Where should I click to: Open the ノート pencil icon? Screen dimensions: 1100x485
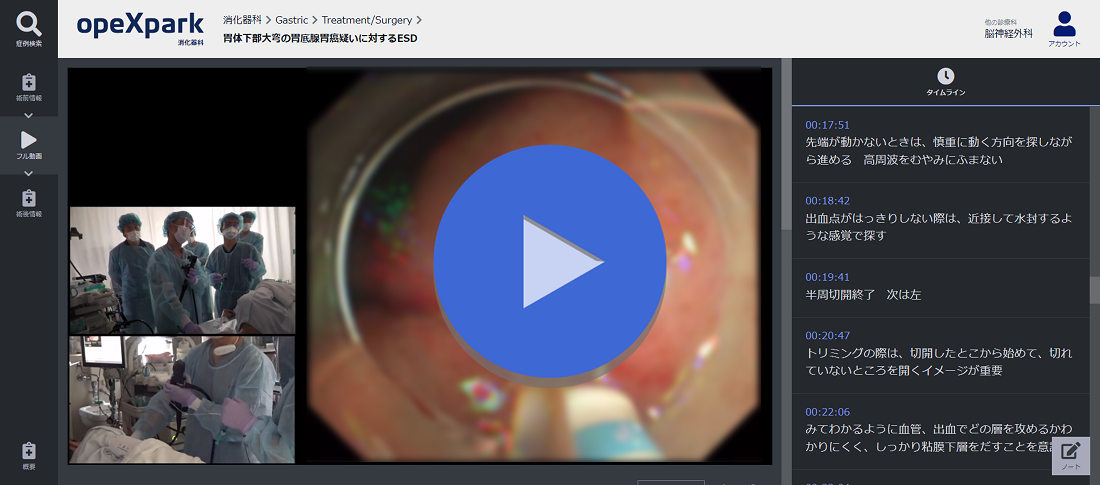pos(1071,451)
